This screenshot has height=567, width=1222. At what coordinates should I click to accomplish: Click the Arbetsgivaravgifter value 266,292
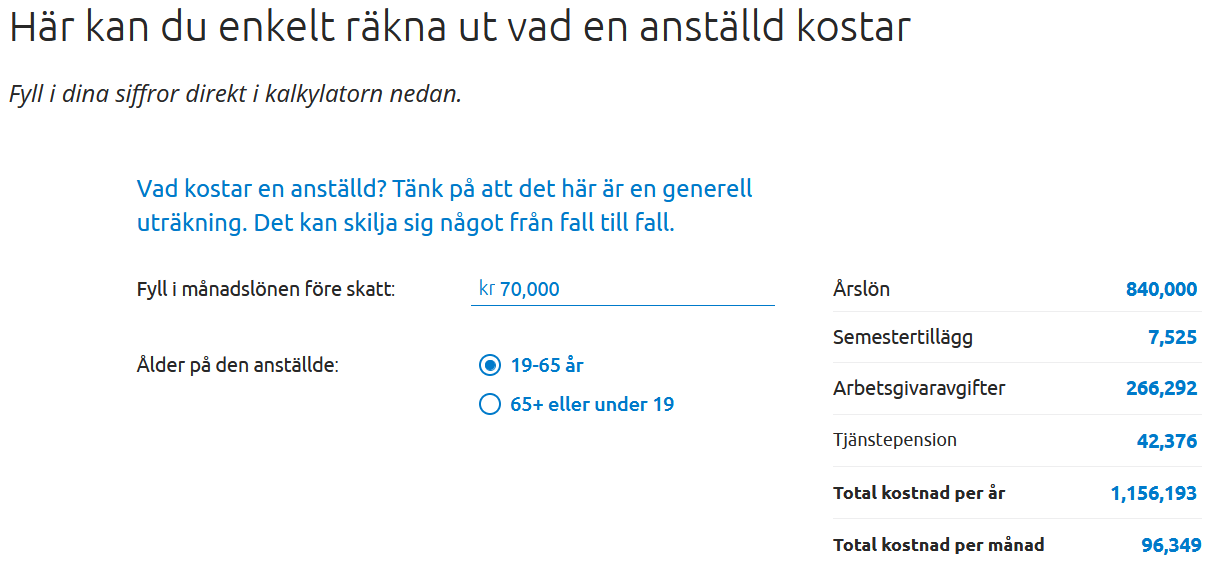tap(1161, 388)
